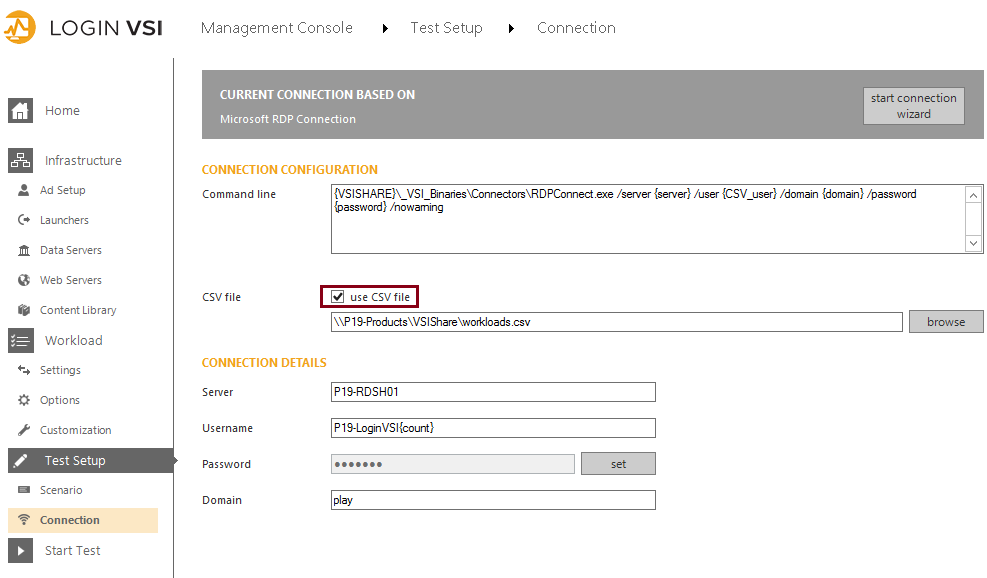Click the Home house icon
987x578 pixels.
[20, 111]
